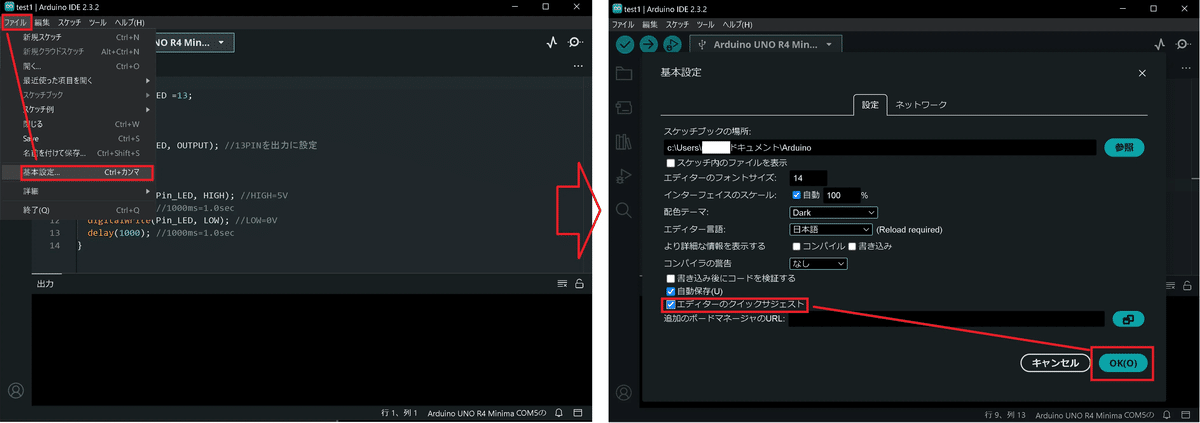Screen dimensions: 1200x423
Task: Click the interface scale field showing 100
Action: tap(841, 195)
